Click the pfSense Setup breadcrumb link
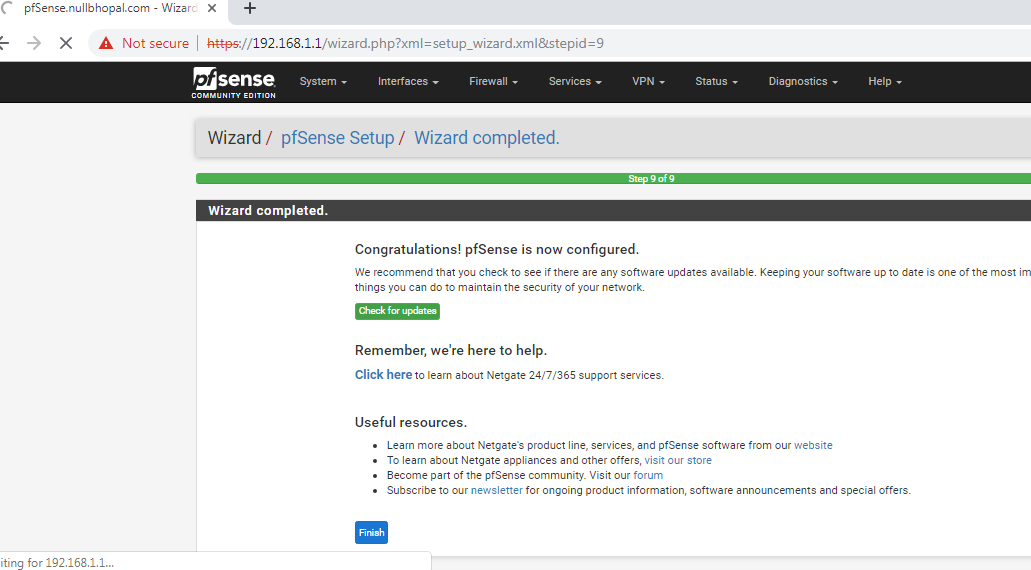The height and width of the screenshot is (570, 1031). coord(337,138)
